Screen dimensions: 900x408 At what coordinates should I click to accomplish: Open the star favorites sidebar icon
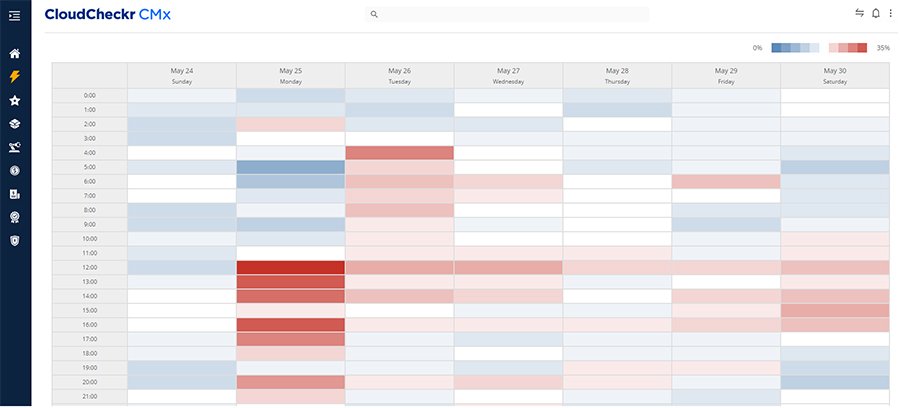point(15,101)
